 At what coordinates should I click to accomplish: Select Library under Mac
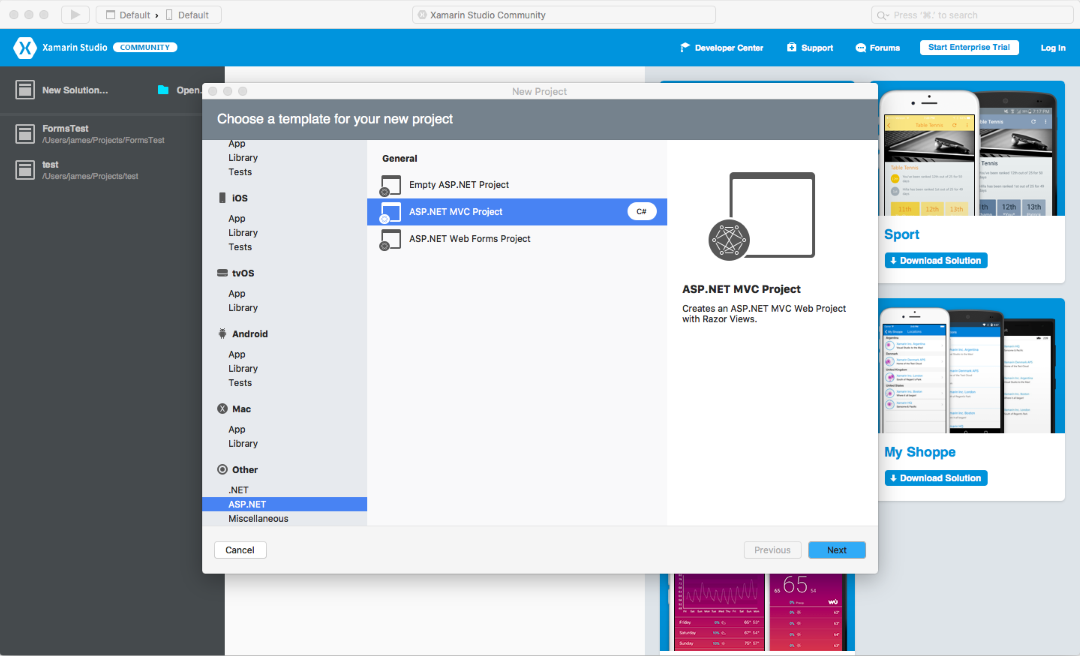click(x=243, y=444)
